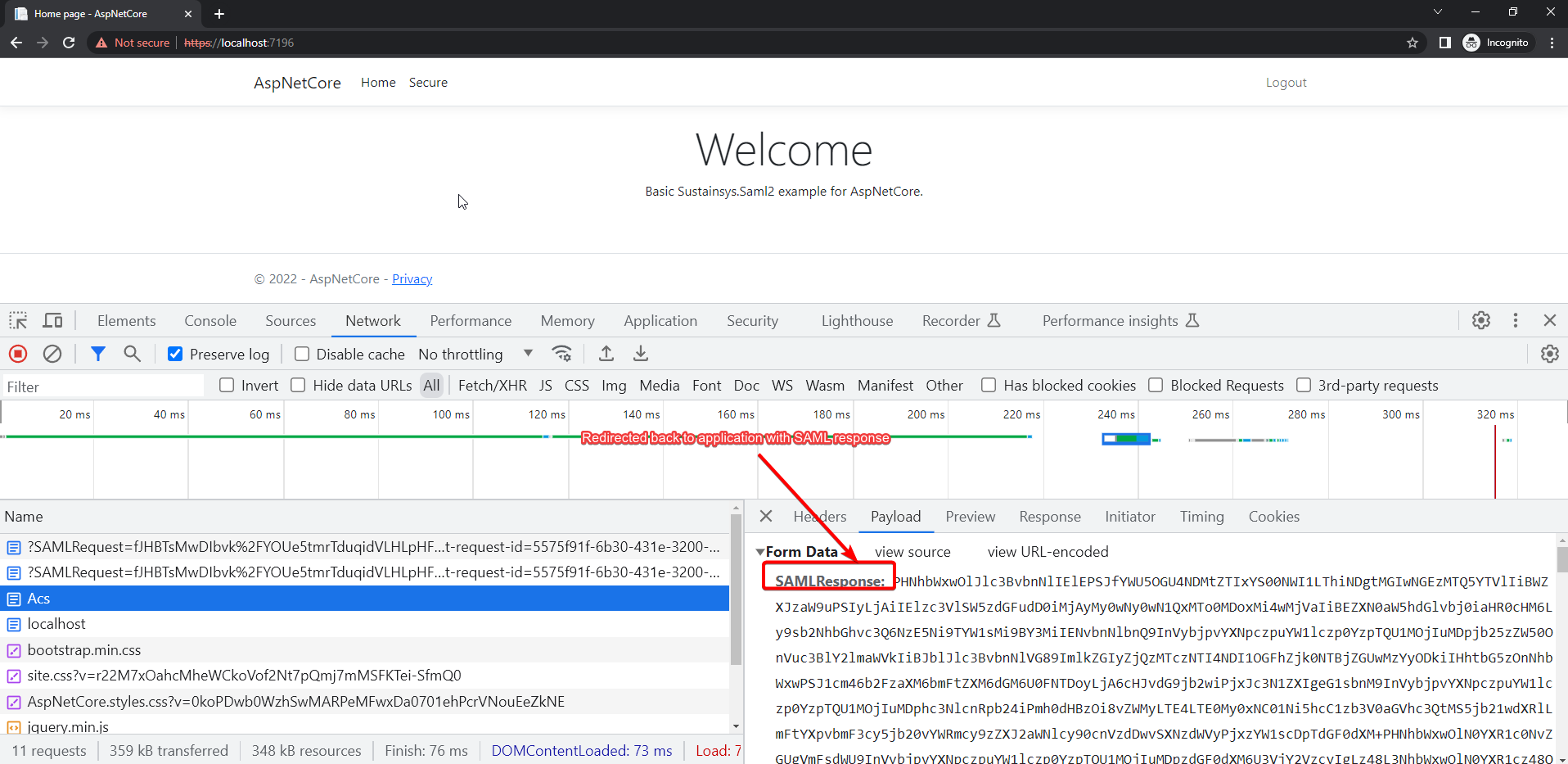Switch to the Elements tab

tap(126, 321)
